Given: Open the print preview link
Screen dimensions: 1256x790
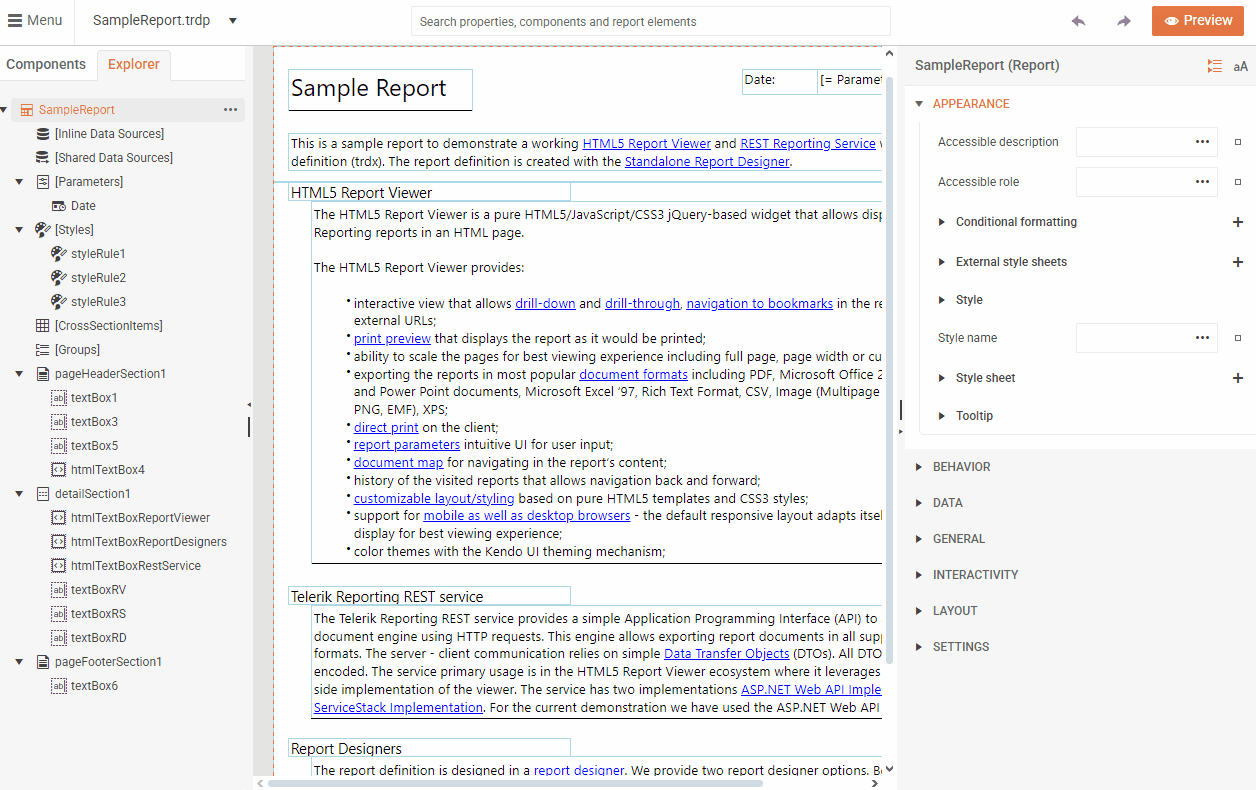Looking at the screenshot, I should (392, 339).
